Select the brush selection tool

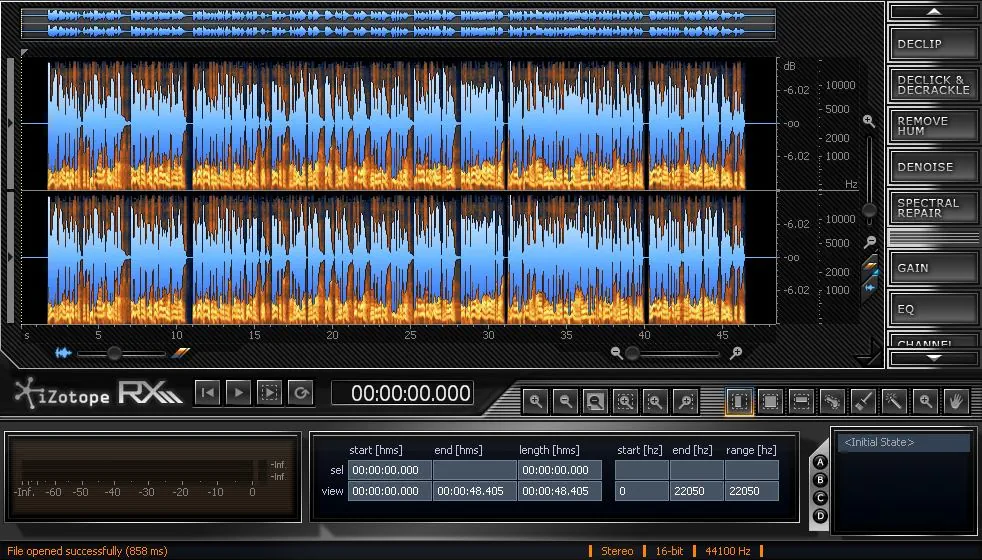point(863,401)
